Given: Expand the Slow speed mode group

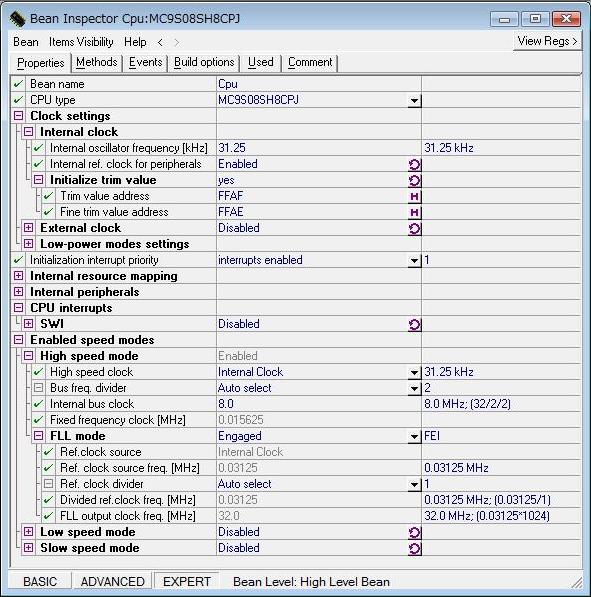Looking at the screenshot, I should point(28,548).
